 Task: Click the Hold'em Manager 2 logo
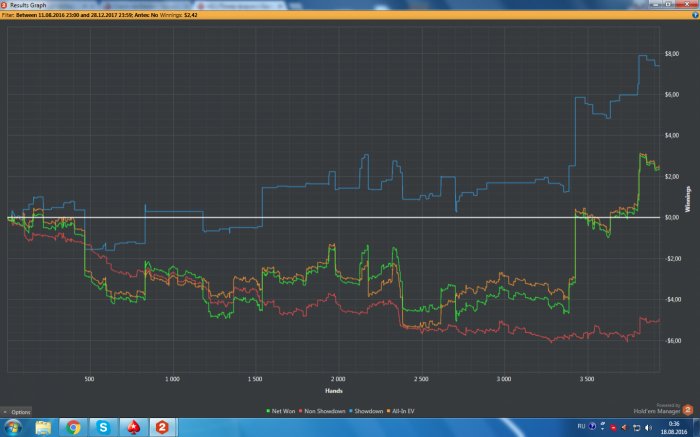(688, 410)
